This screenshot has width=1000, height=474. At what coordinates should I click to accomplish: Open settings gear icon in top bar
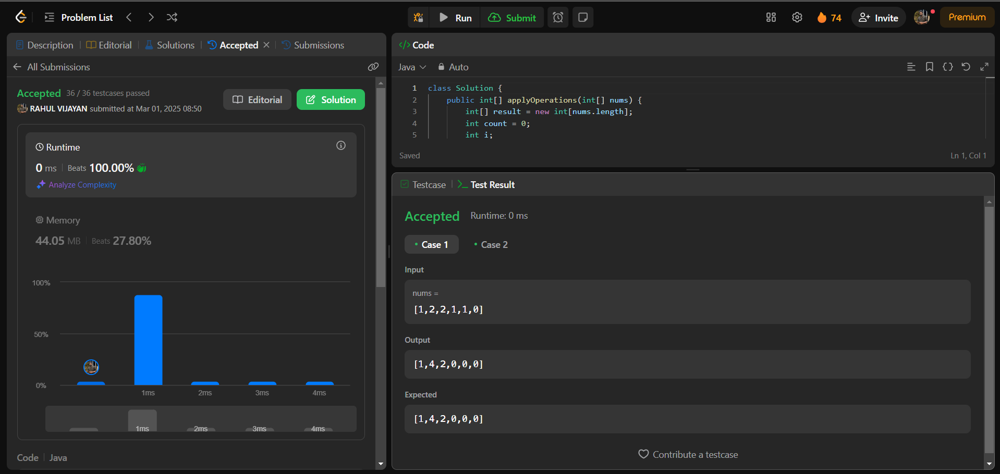pos(797,17)
